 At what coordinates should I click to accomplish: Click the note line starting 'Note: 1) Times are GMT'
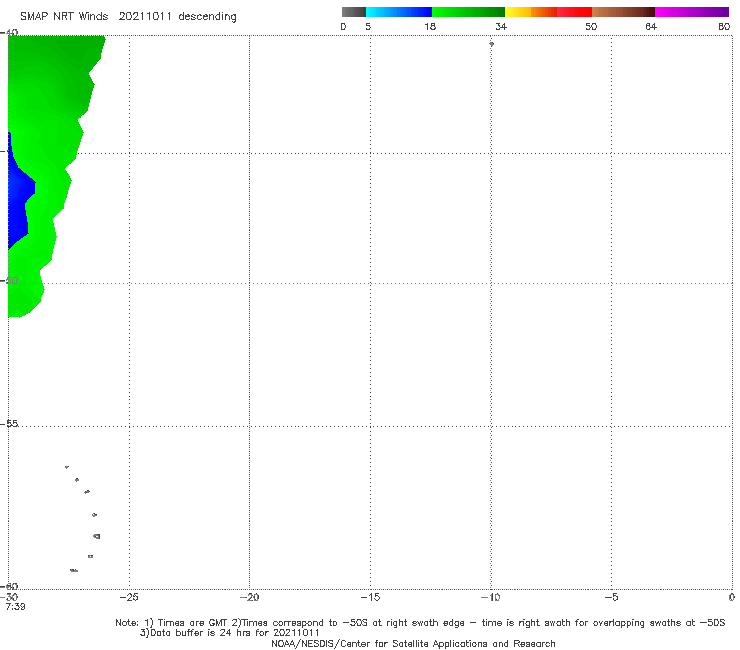tap(420, 623)
